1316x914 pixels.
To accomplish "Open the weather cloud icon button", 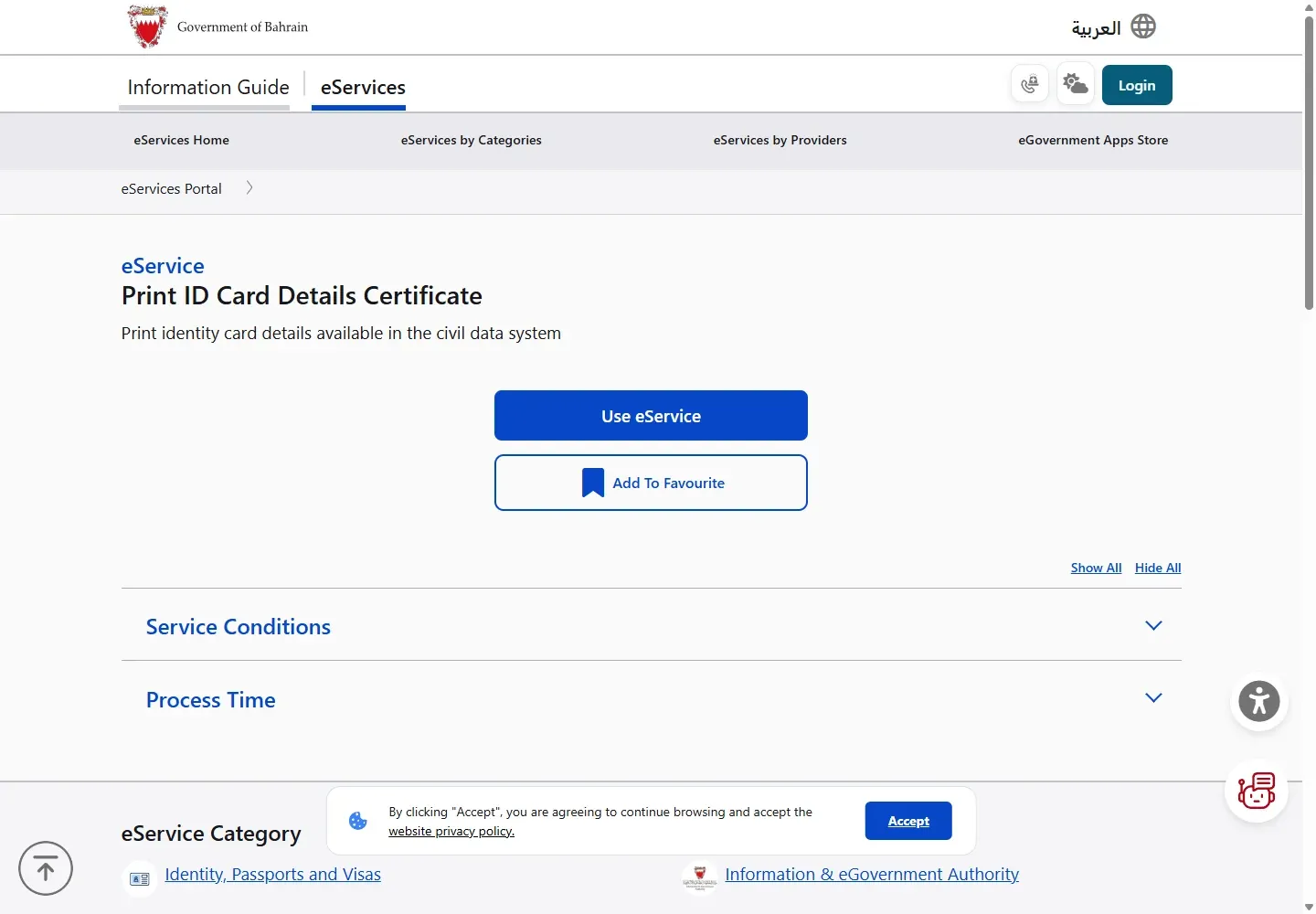I will point(1076,84).
